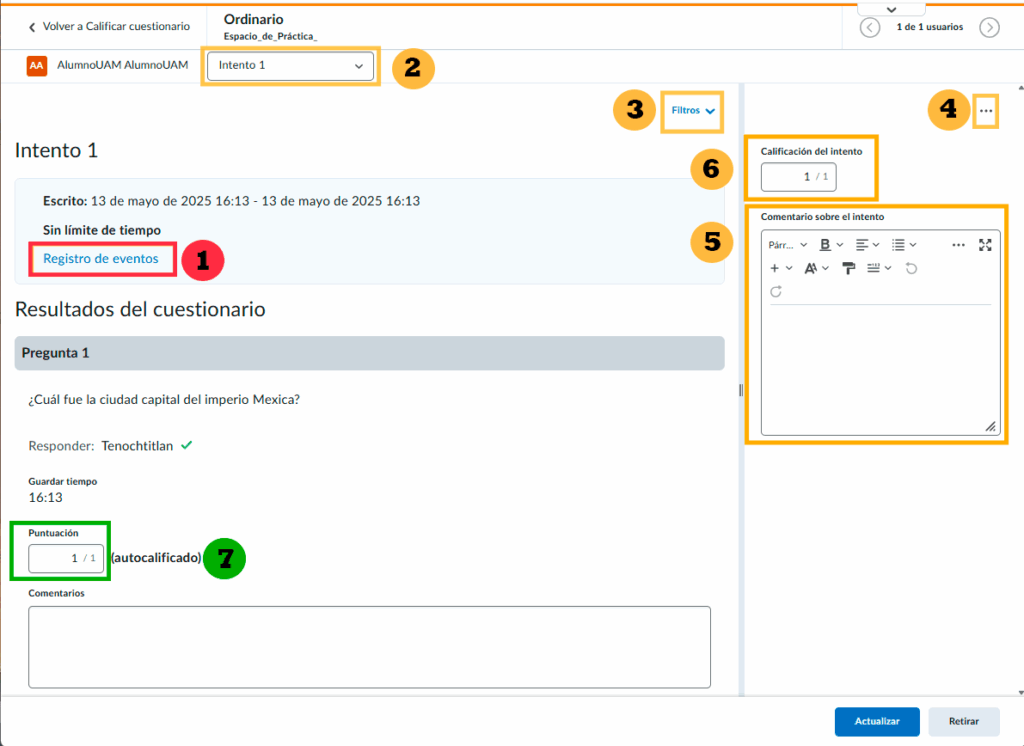1024x746 pixels.
Task: Open the three-dot options menu above Calificación
Action: tap(986, 112)
